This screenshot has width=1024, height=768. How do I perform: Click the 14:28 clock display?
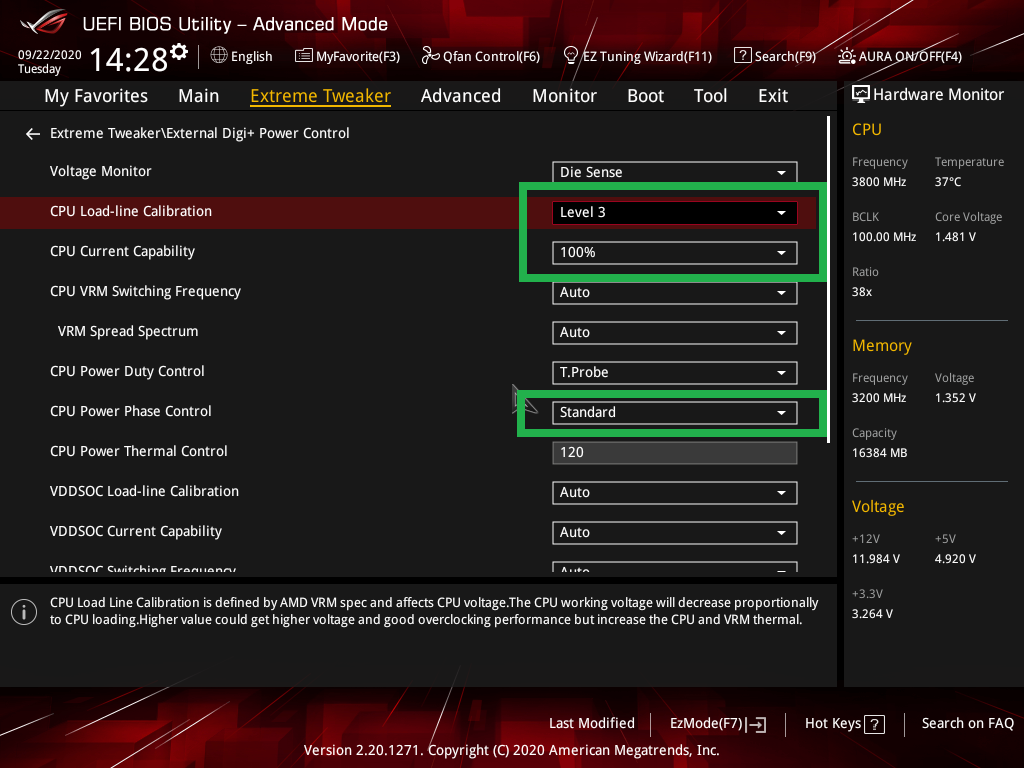pyautogui.click(x=129, y=60)
